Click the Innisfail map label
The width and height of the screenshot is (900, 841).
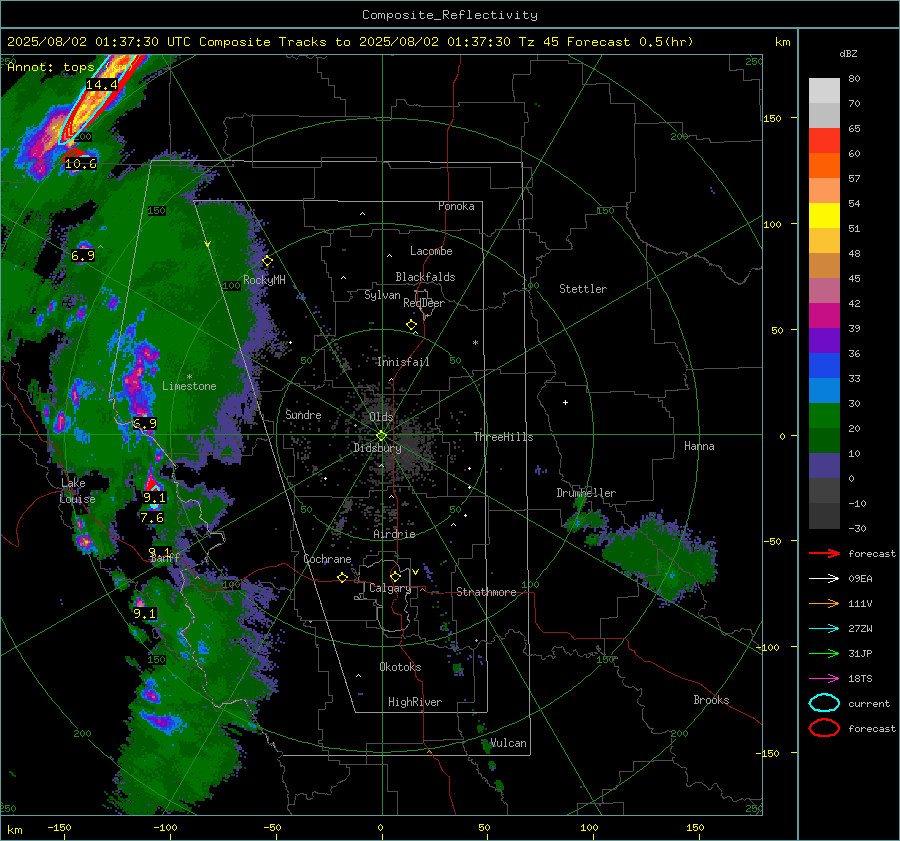click(403, 362)
